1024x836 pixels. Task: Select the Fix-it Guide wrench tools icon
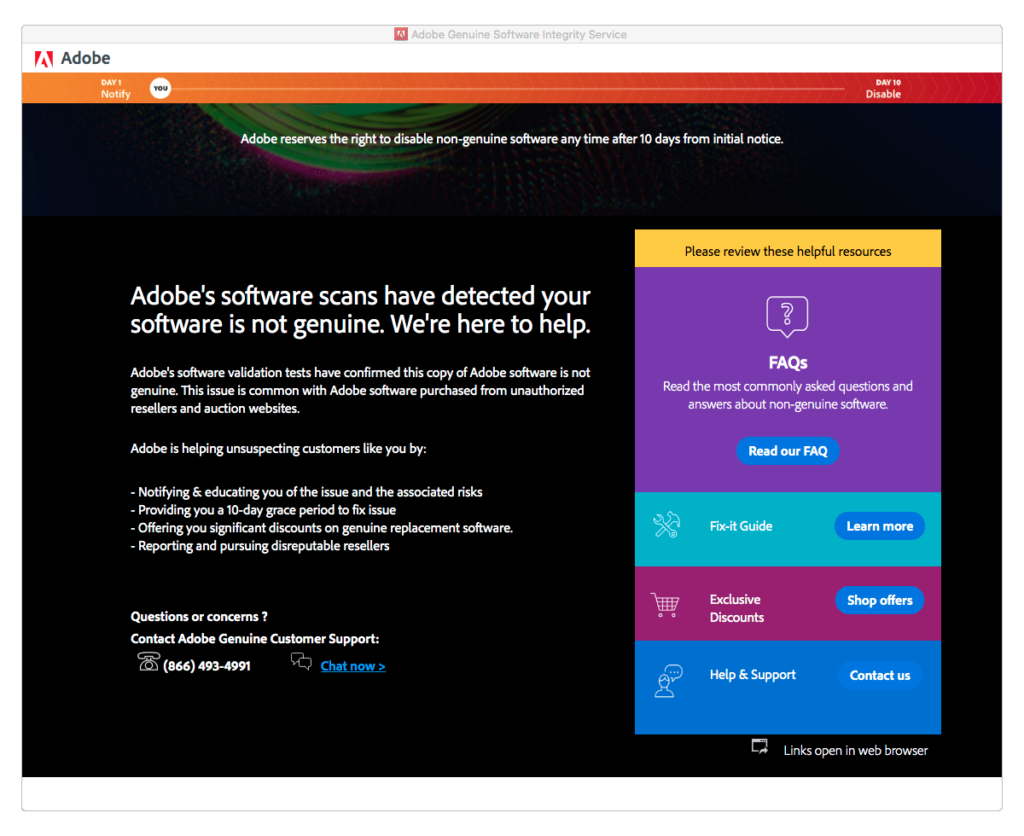coord(665,525)
